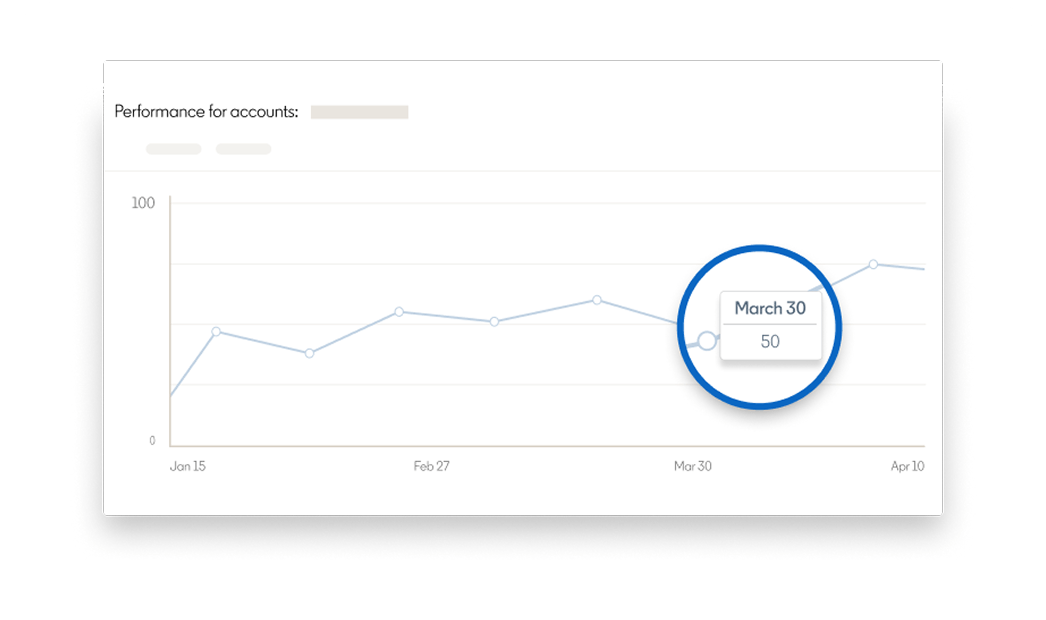
Task: Click the highest data point near Apr 10
Action: pos(873,264)
